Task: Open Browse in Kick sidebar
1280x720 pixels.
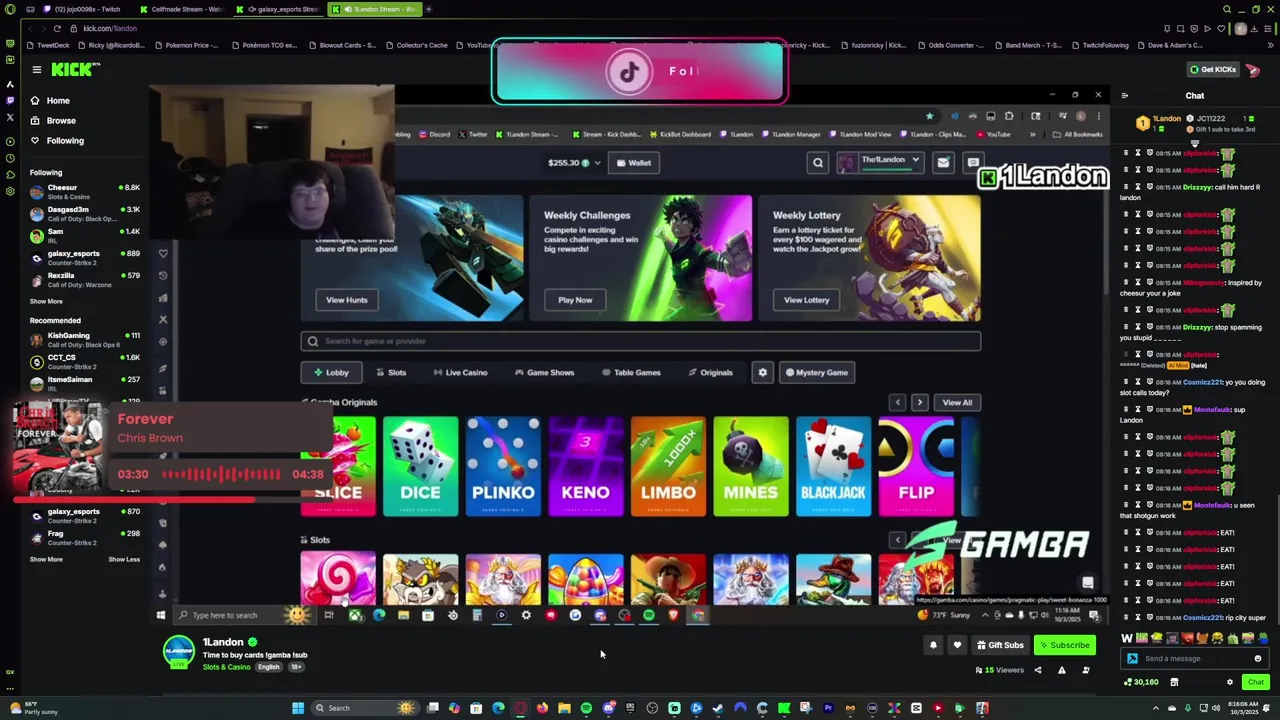Action: 53,120
